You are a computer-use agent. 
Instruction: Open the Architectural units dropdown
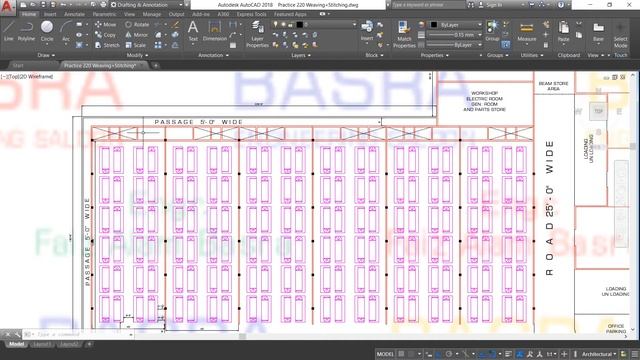[599, 354]
